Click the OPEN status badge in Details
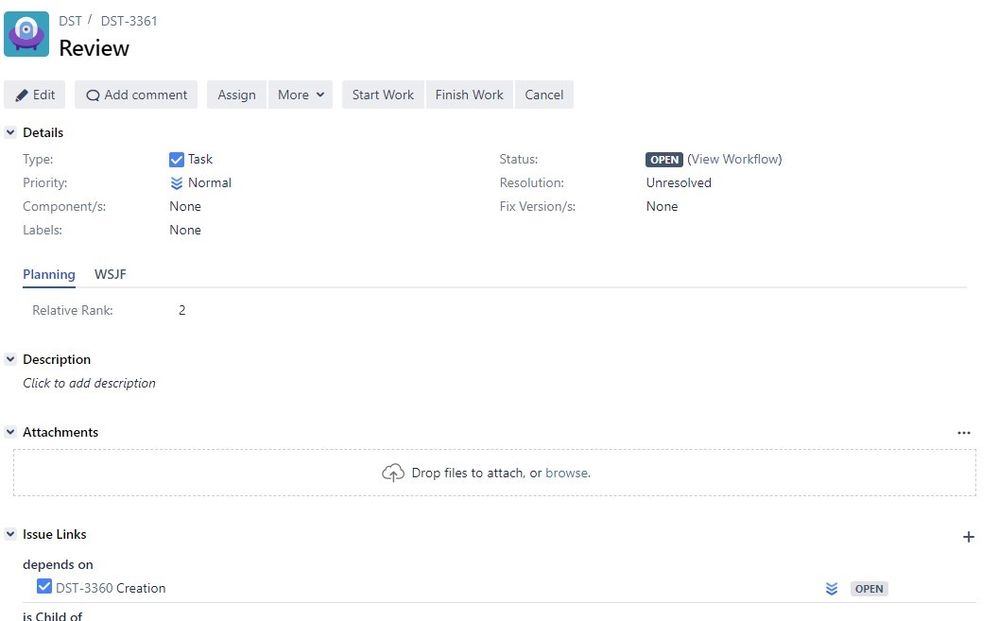Screen dimensions: 999x621 click(x=664, y=160)
